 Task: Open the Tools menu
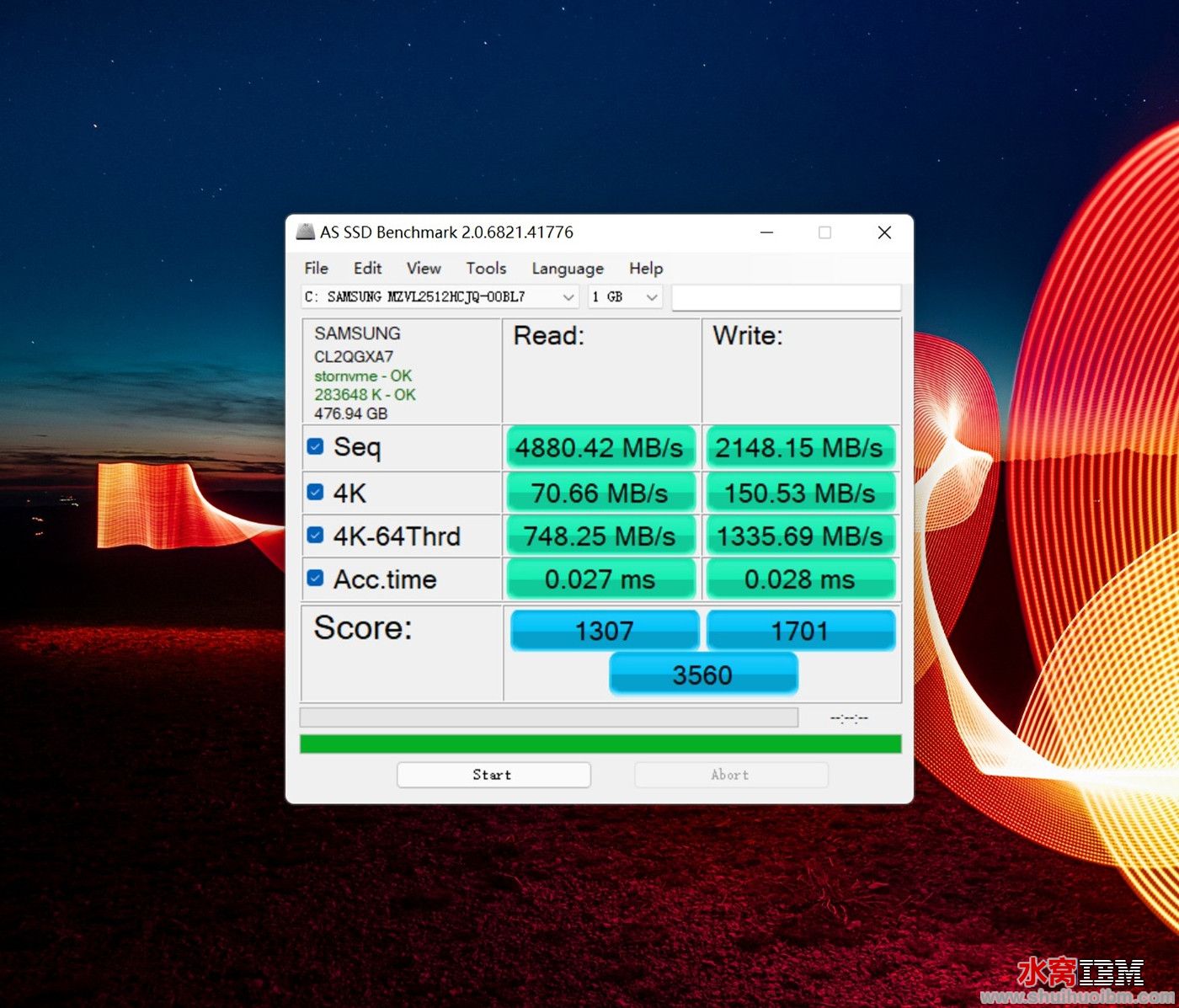486,268
